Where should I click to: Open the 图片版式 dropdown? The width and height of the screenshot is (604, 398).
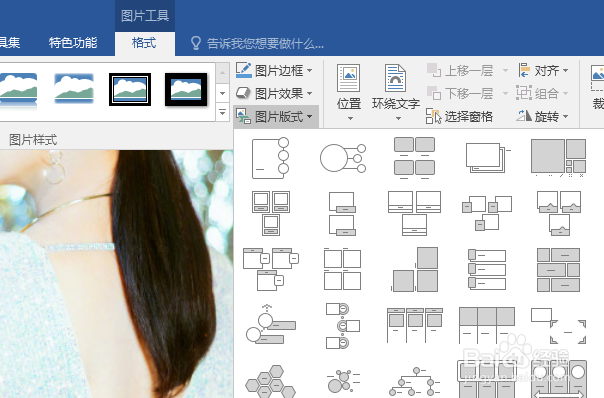click(x=276, y=116)
